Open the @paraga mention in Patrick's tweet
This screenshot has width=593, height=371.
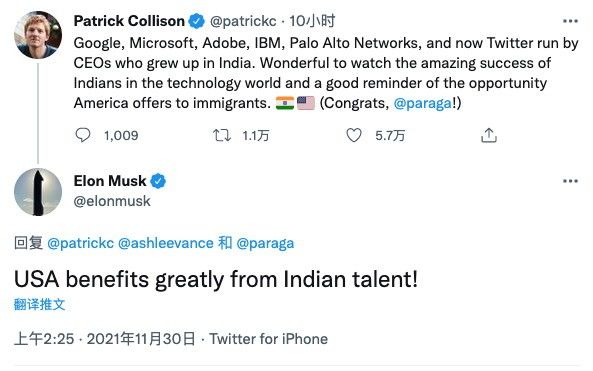tap(422, 103)
